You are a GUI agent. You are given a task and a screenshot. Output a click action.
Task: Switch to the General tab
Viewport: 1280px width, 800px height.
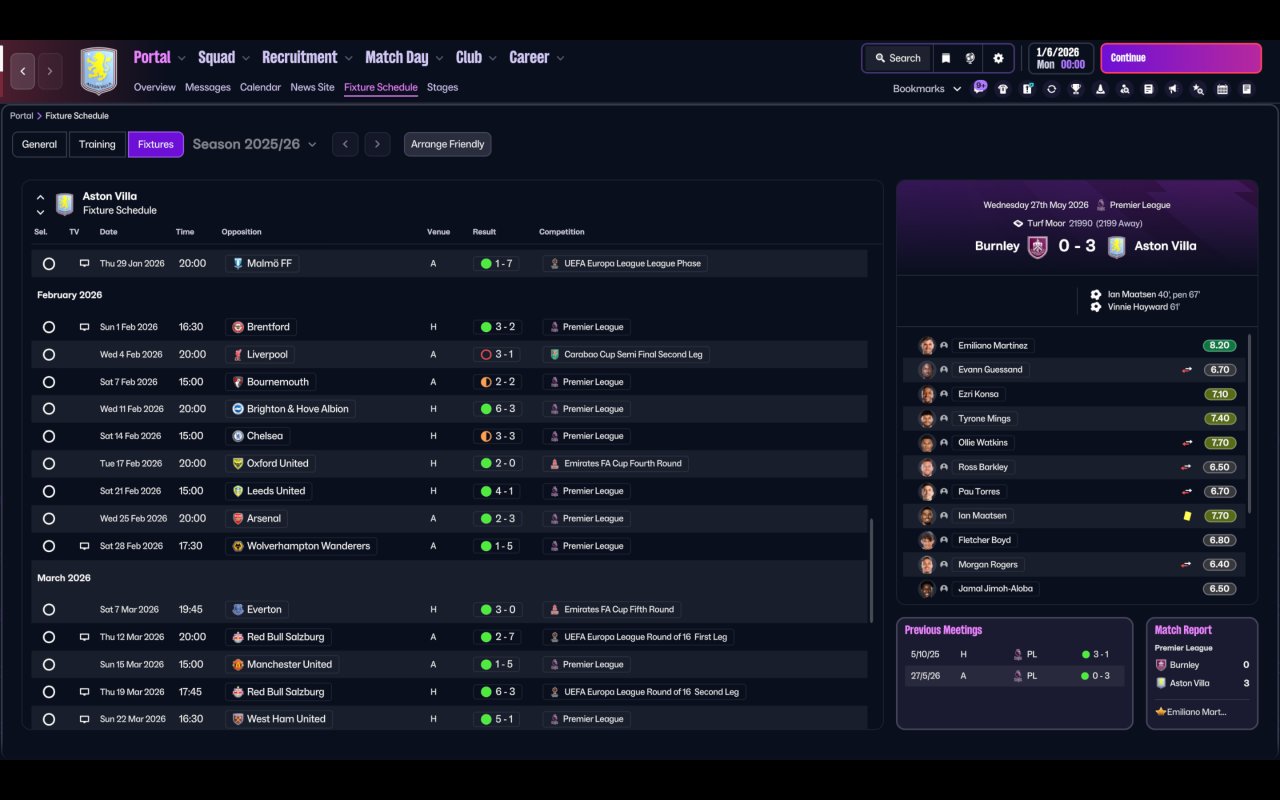coord(40,144)
